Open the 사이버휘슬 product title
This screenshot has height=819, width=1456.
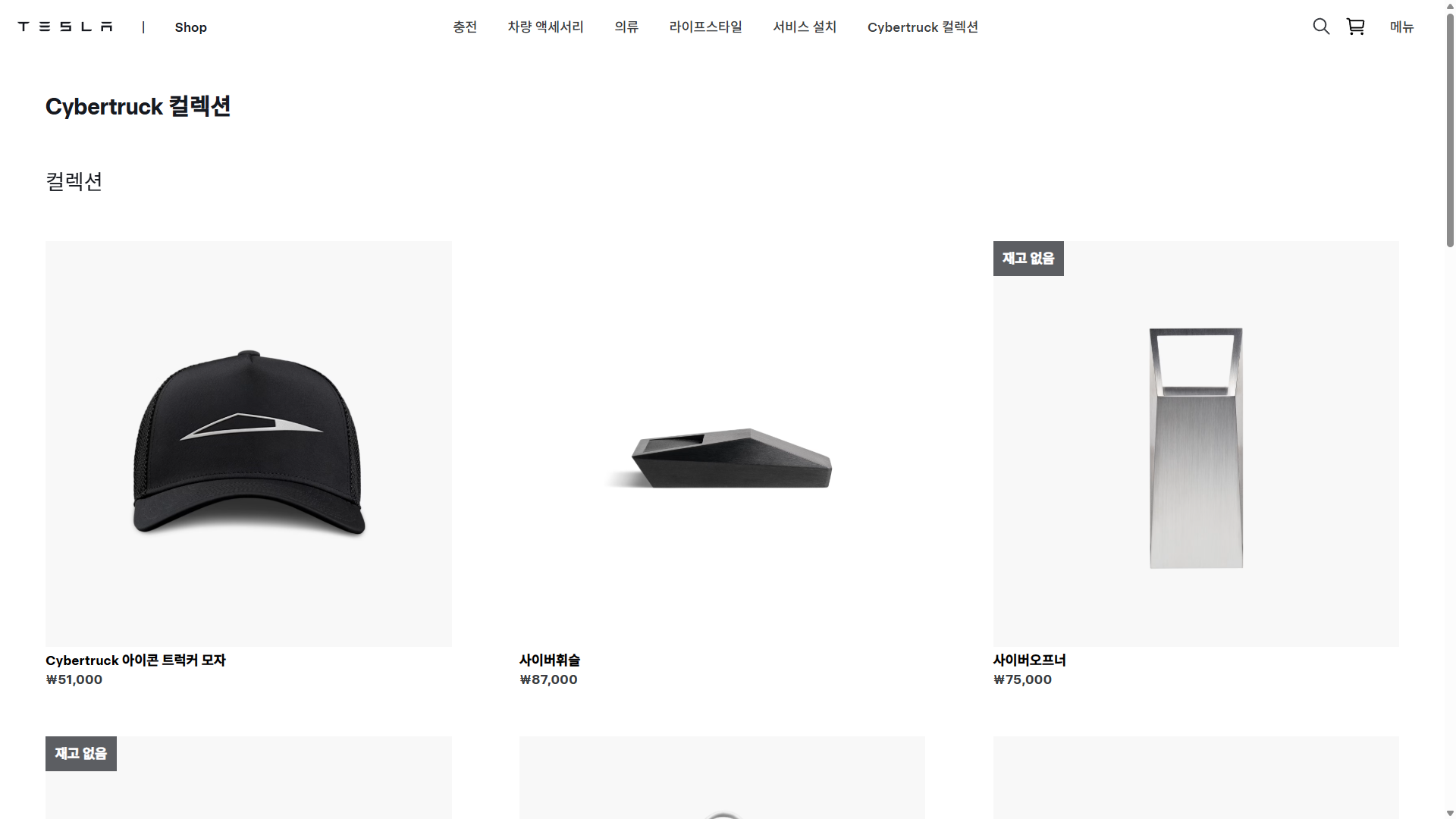tap(550, 660)
